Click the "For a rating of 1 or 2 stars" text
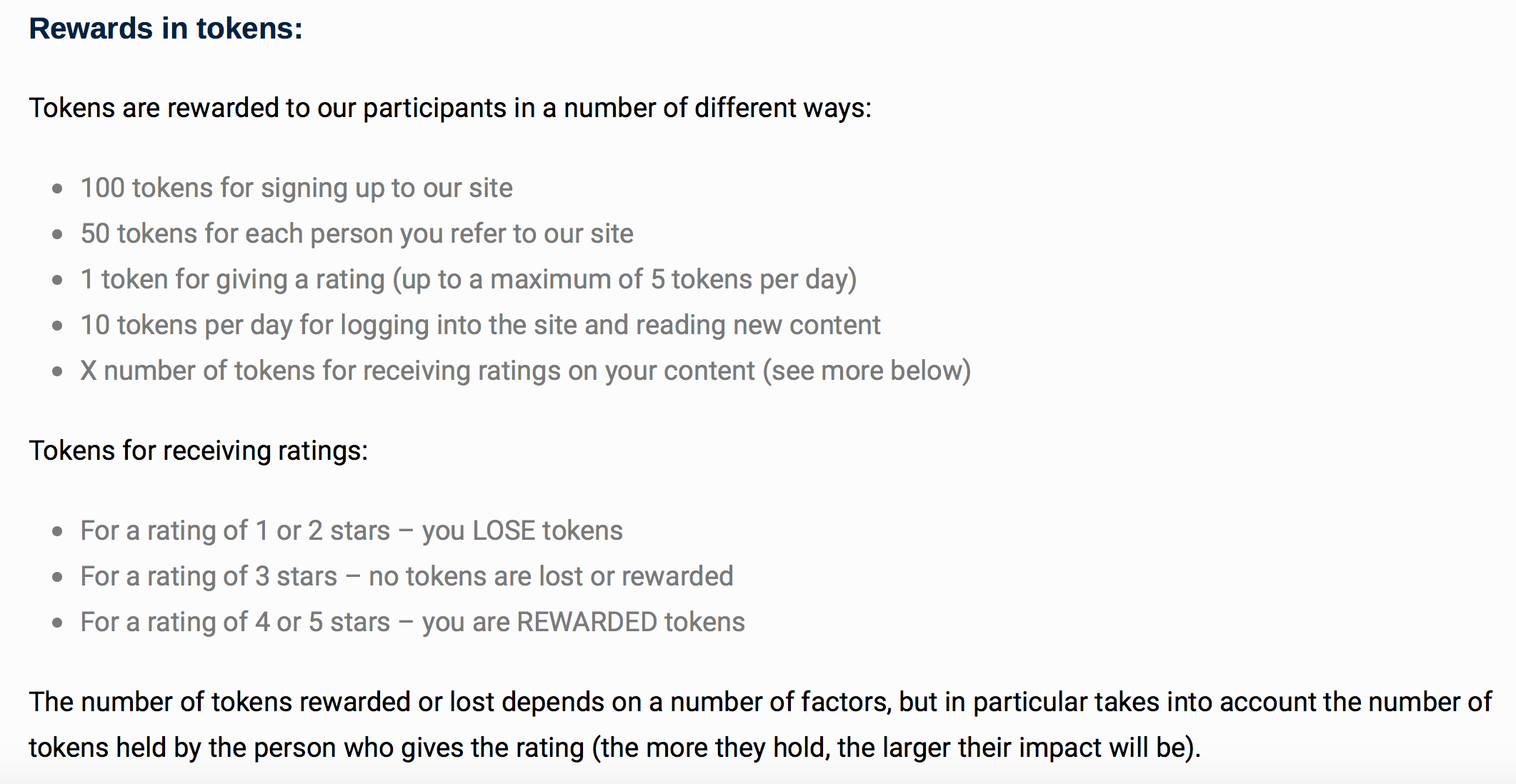The height and width of the screenshot is (784, 1516). pyautogui.click(x=235, y=531)
